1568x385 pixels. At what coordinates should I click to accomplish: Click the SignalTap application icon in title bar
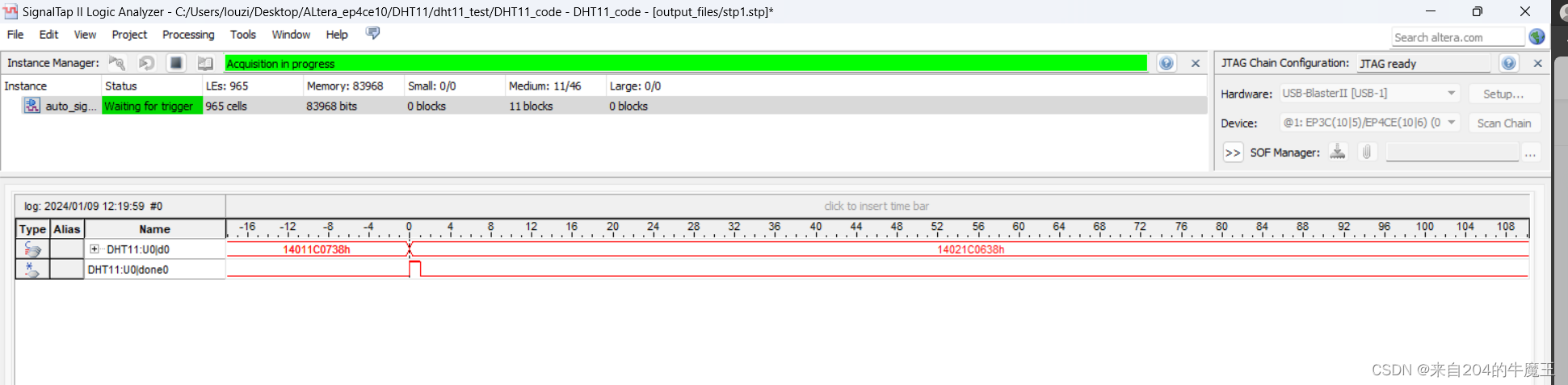[11, 11]
